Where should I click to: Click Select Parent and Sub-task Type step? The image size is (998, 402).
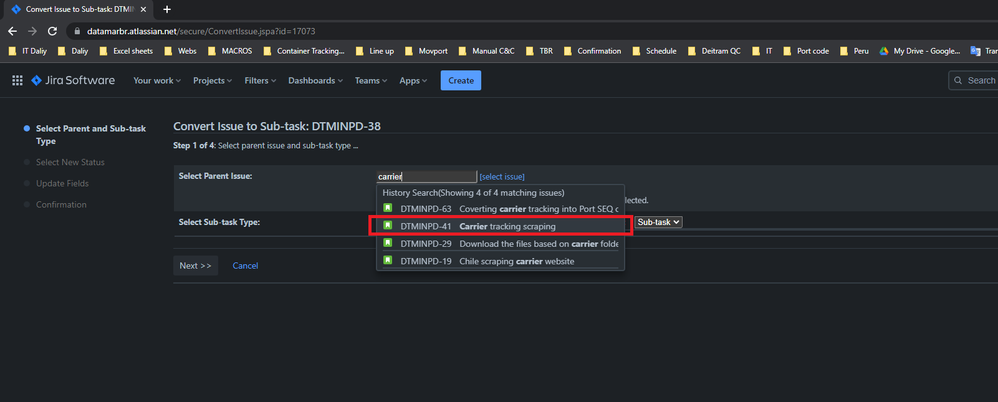coord(91,135)
